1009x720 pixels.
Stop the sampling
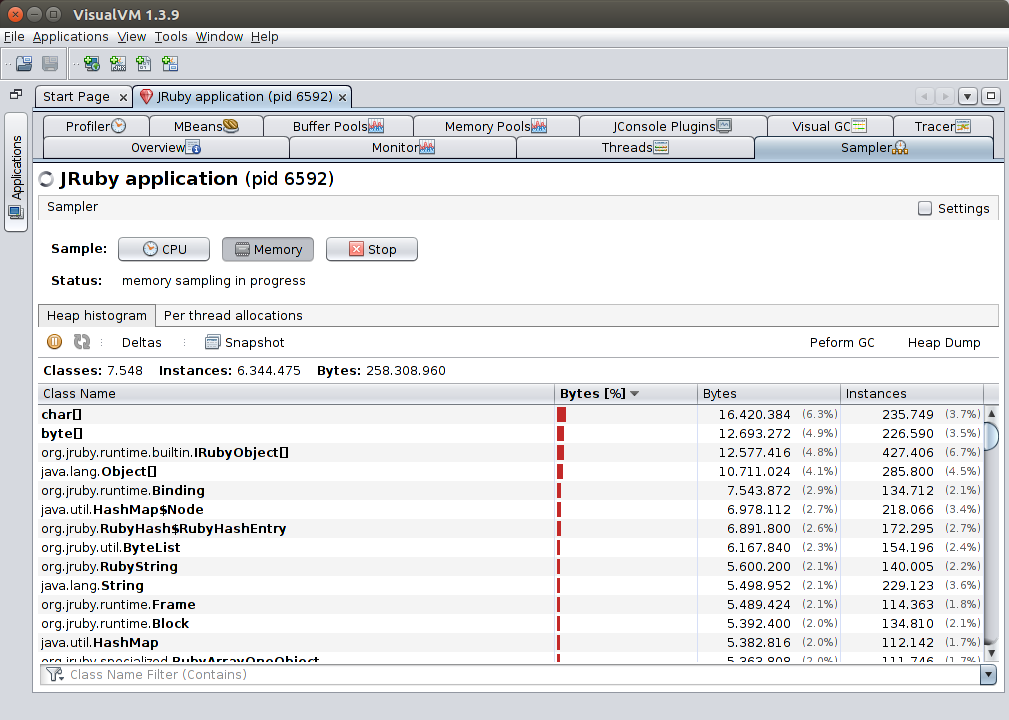click(372, 250)
